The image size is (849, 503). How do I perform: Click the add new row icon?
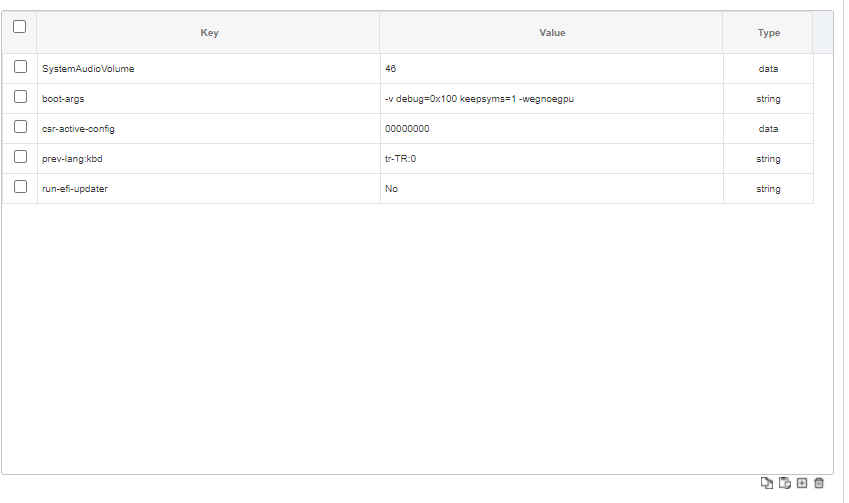pos(802,483)
